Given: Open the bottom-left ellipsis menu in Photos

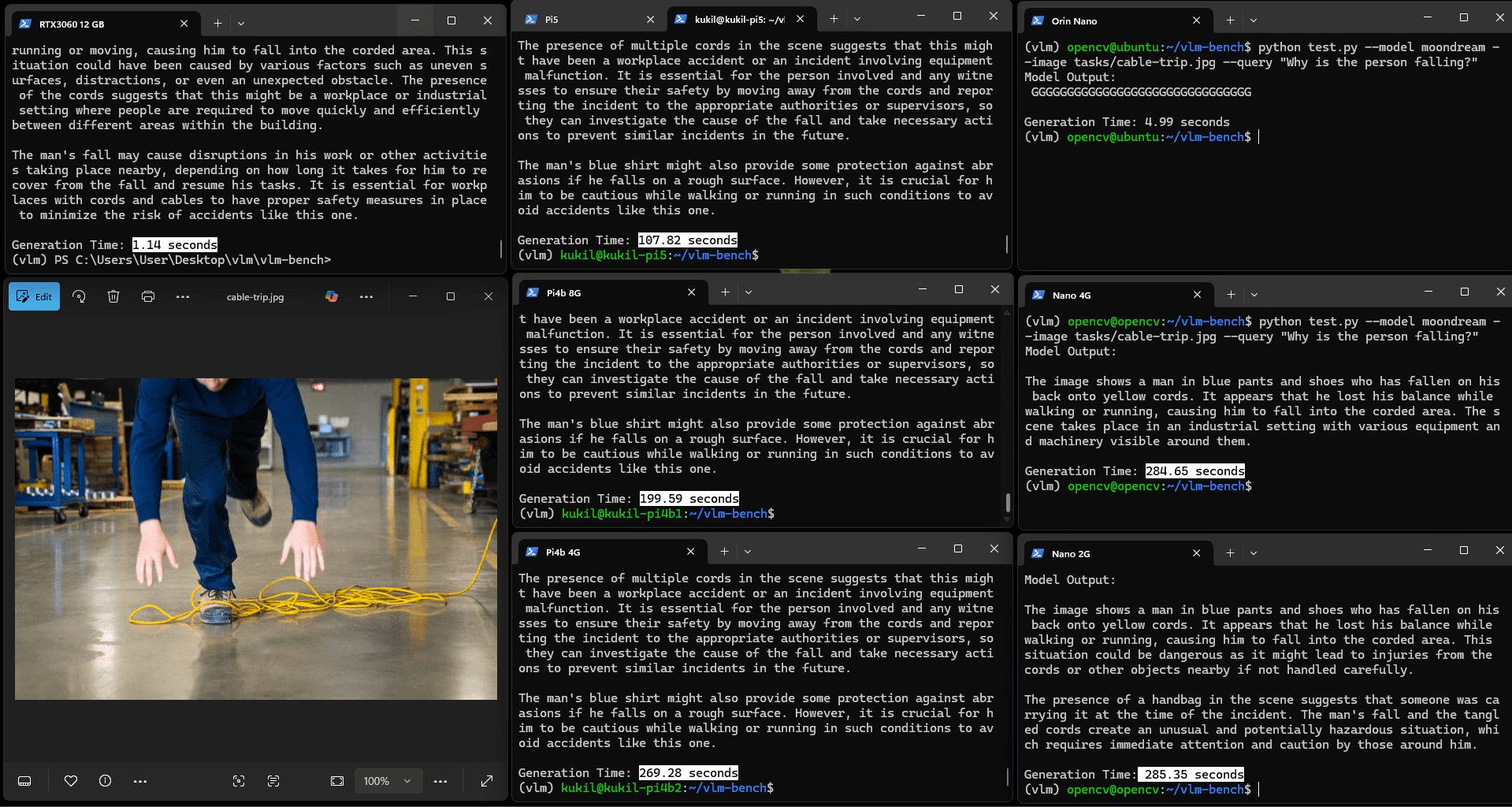Looking at the screenshot, I should (x=140, y=781).
